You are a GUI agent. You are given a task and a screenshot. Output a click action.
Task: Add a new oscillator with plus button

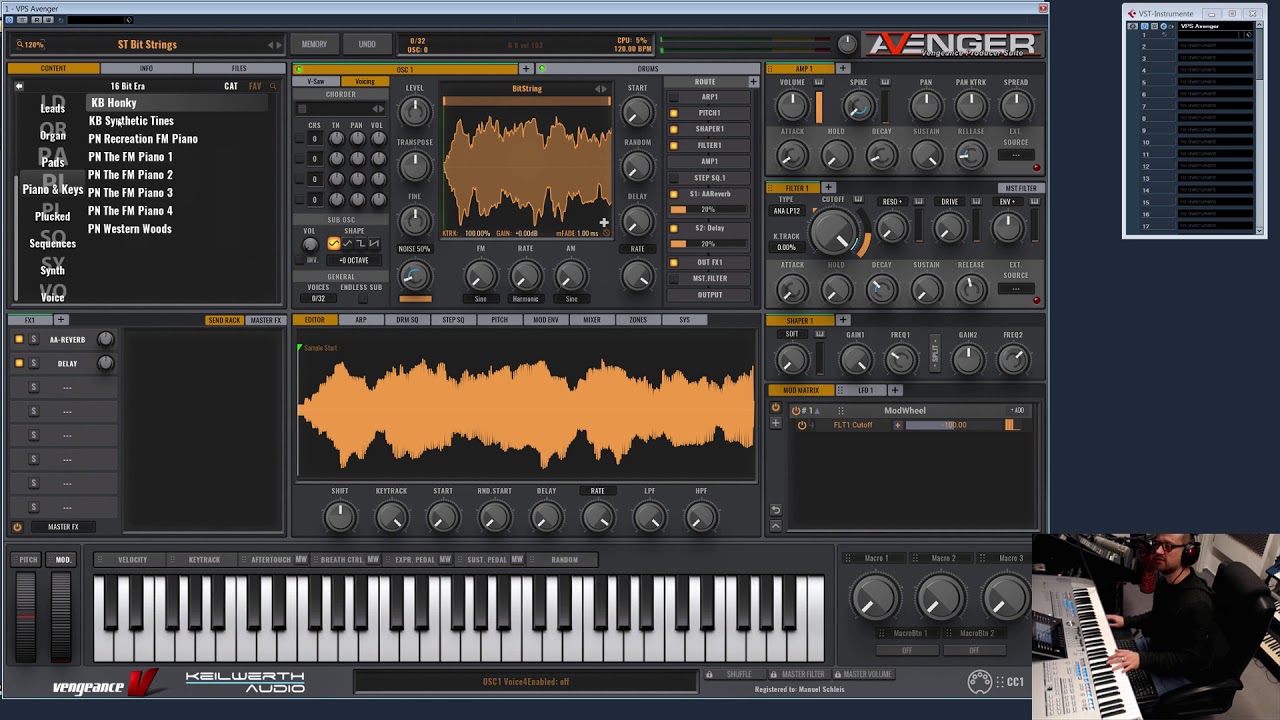pyautogui.click(x=526, y=69)
